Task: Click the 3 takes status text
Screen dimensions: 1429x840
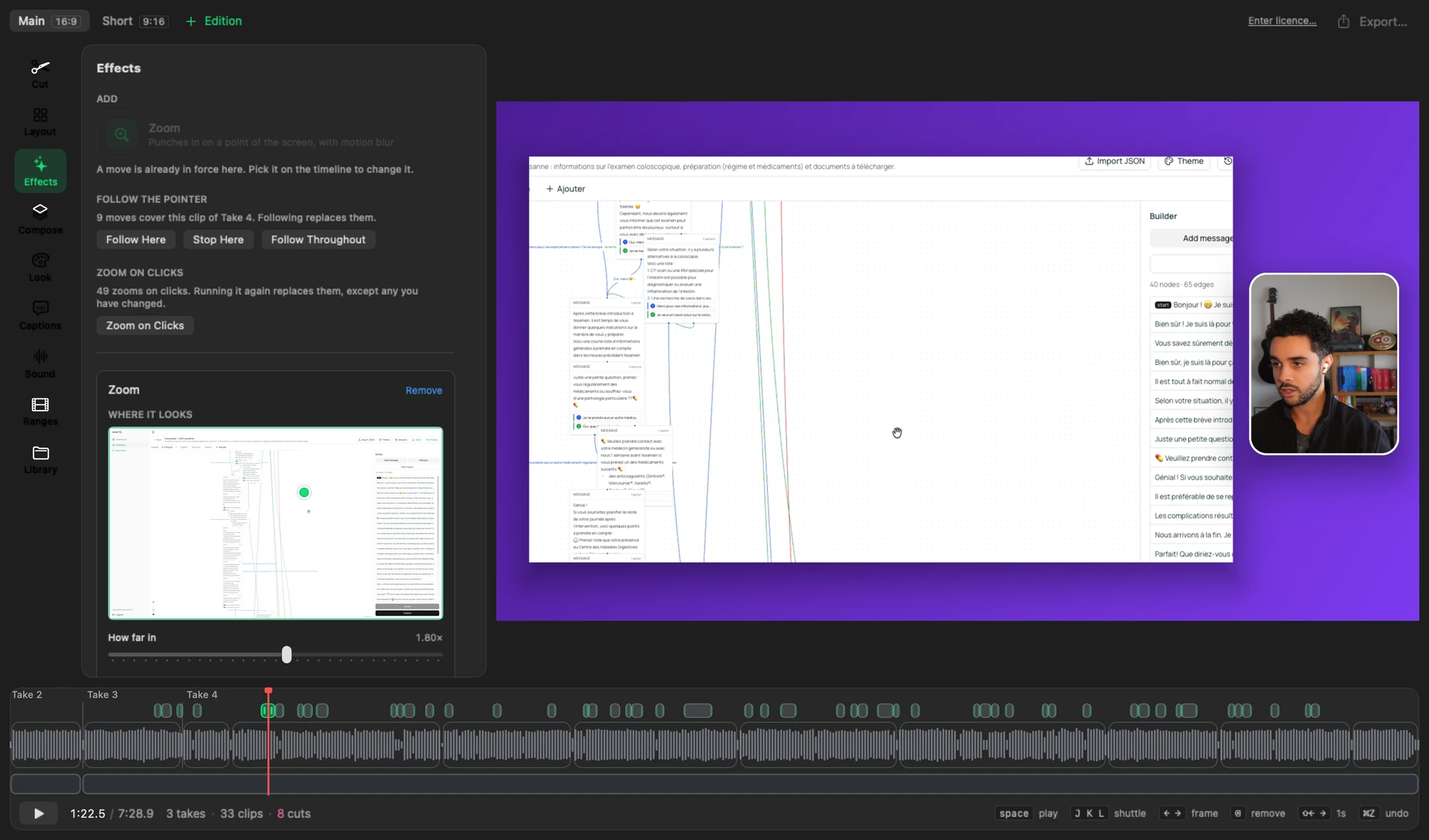Action: [x=186, y=814]
